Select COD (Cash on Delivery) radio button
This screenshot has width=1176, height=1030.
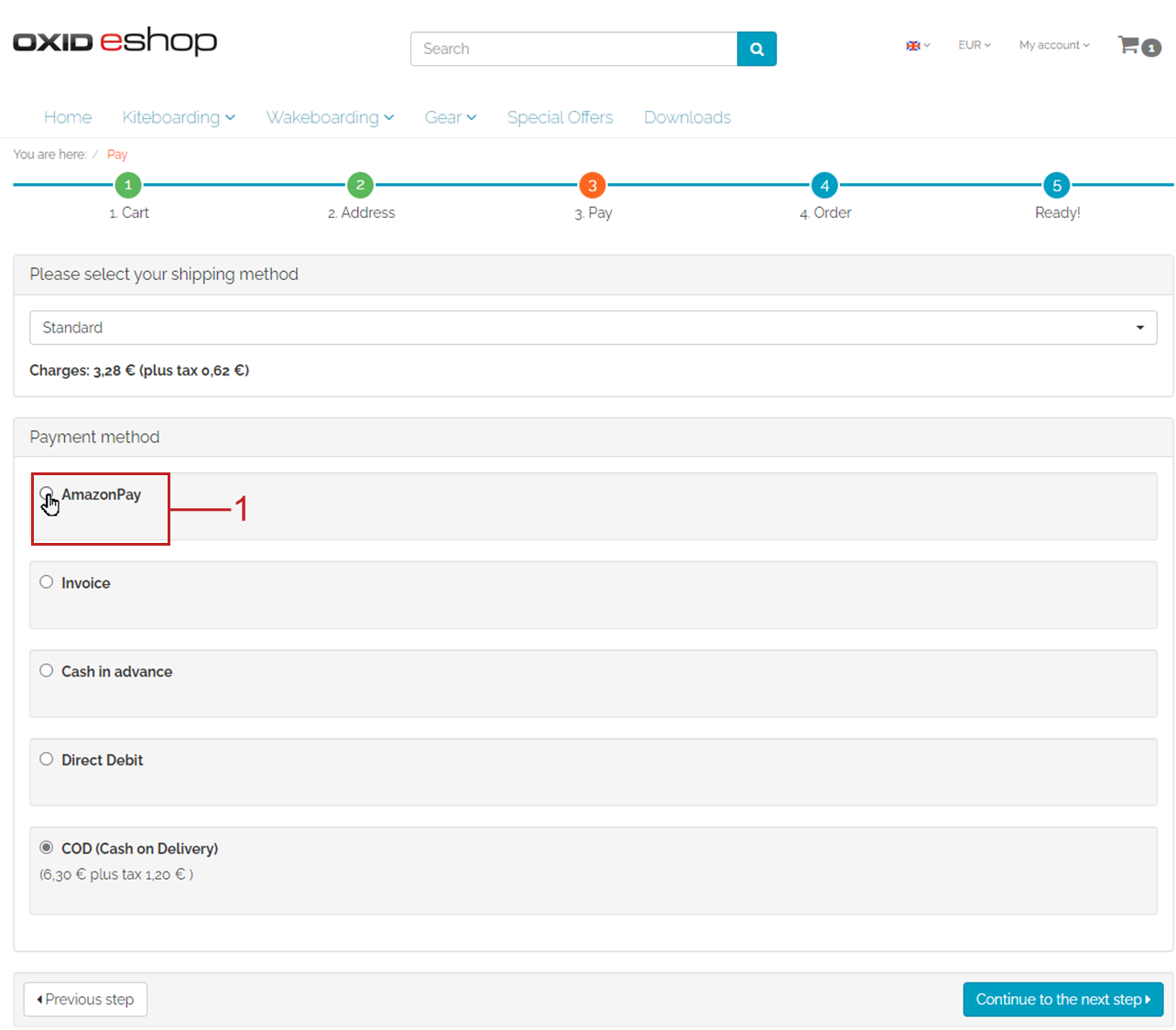pos(47,848)
